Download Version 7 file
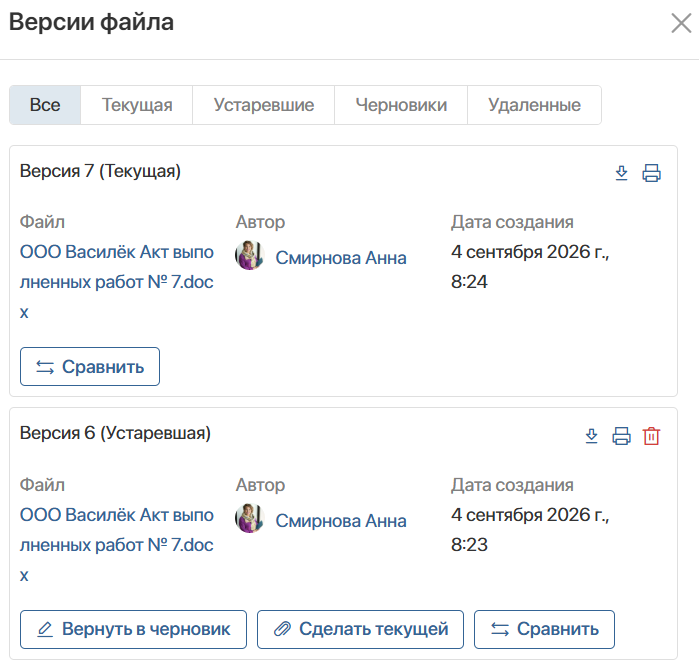Image resolution: width=699 pixels, height=664 pixels. (x=621, y=173)
